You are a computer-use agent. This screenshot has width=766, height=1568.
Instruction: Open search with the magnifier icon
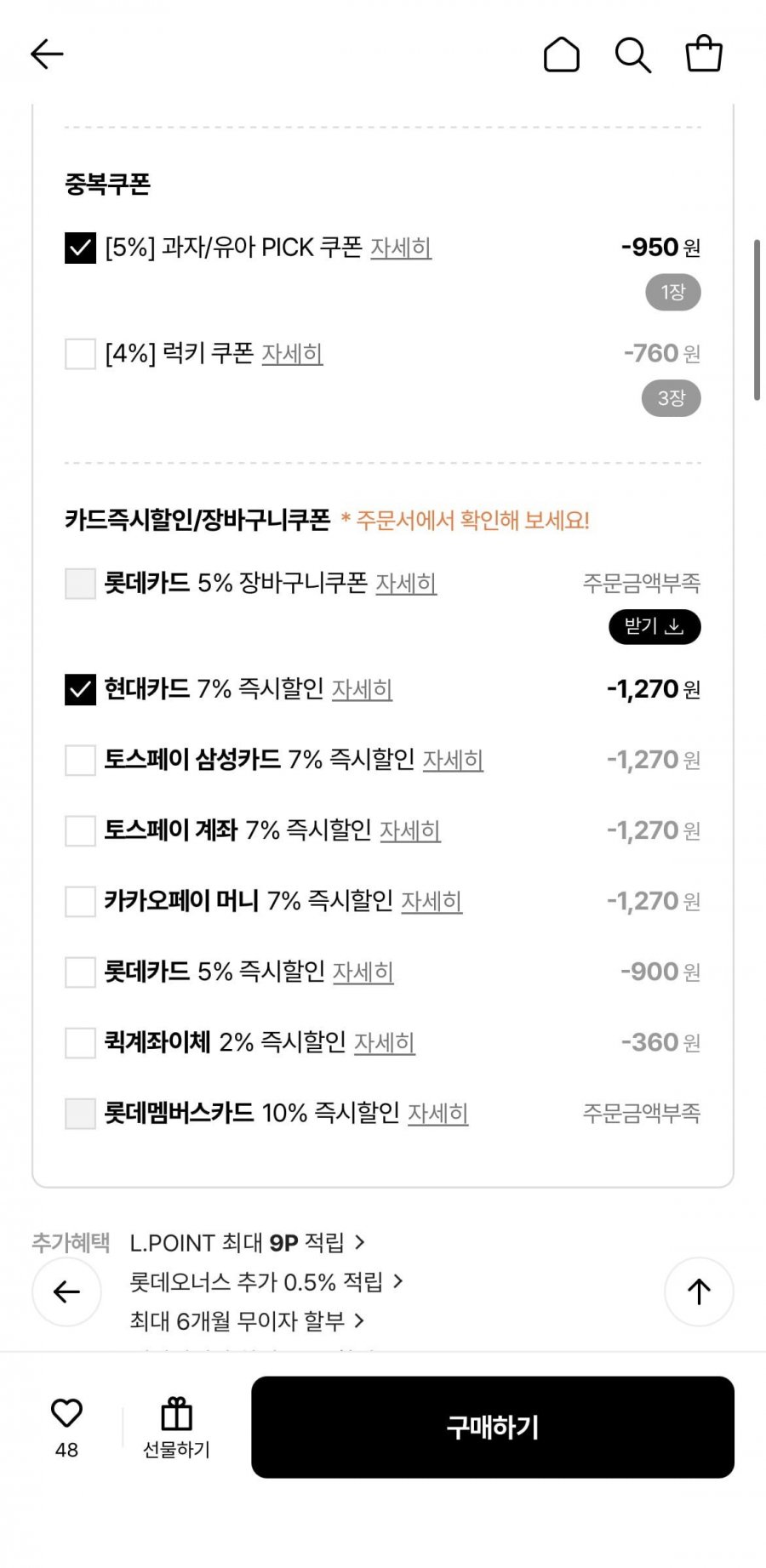click(633, 54)
